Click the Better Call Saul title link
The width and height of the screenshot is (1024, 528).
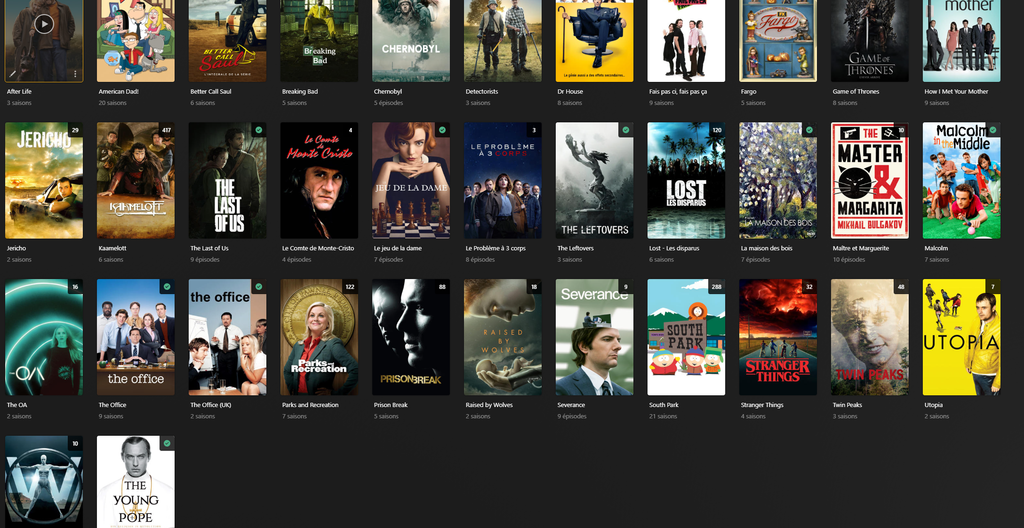(211, 91)
